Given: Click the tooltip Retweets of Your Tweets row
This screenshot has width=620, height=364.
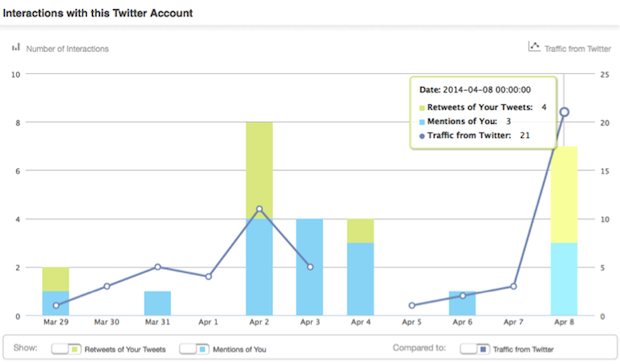Looking at the screenshot, I should 483,107.
